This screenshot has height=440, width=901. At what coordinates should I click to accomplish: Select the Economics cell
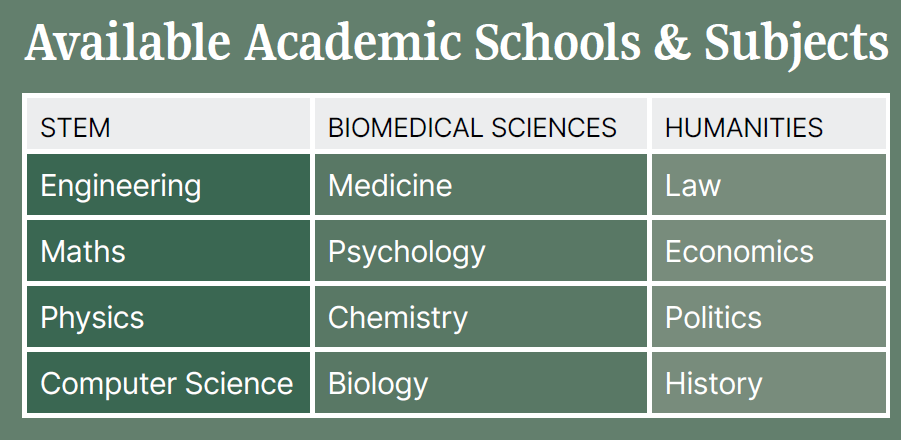tap(769, 250)
